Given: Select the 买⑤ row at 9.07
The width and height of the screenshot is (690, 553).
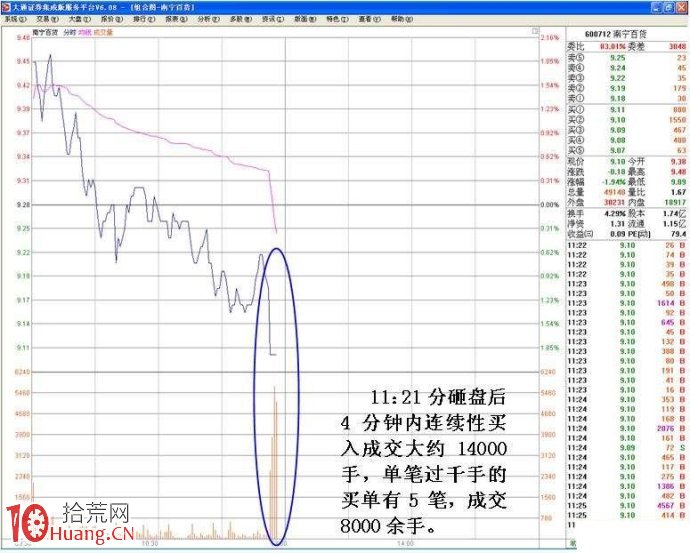Looking at the screenshot, I should coord(627,150).
